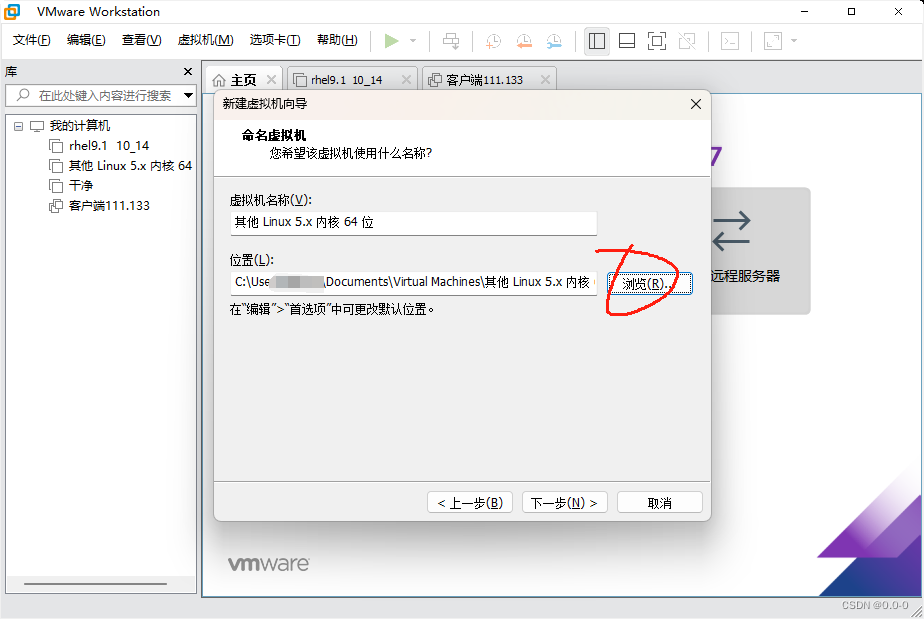Image resolution: width=924 pixels, height=619 pixels.
Task: Click the 浏览(R)... browse button
Action: (x=650, y=284)
